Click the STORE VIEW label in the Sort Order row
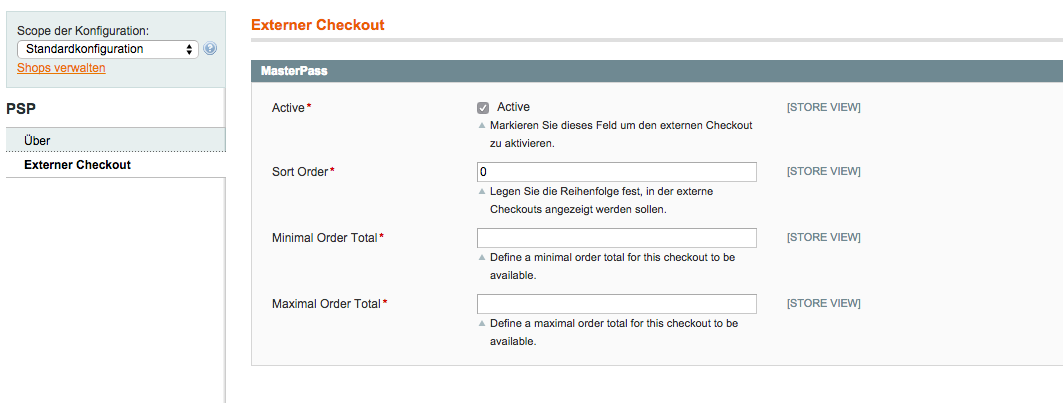Viewport: 1063px width, 403px height. [823, 172]
